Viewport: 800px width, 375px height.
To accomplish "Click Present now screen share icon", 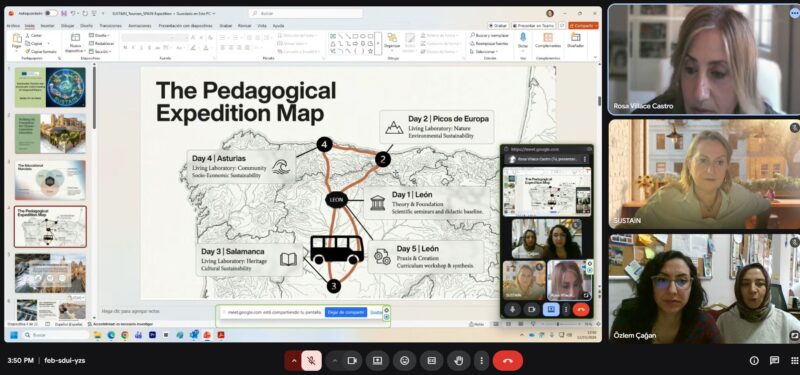I will [378, 360].
